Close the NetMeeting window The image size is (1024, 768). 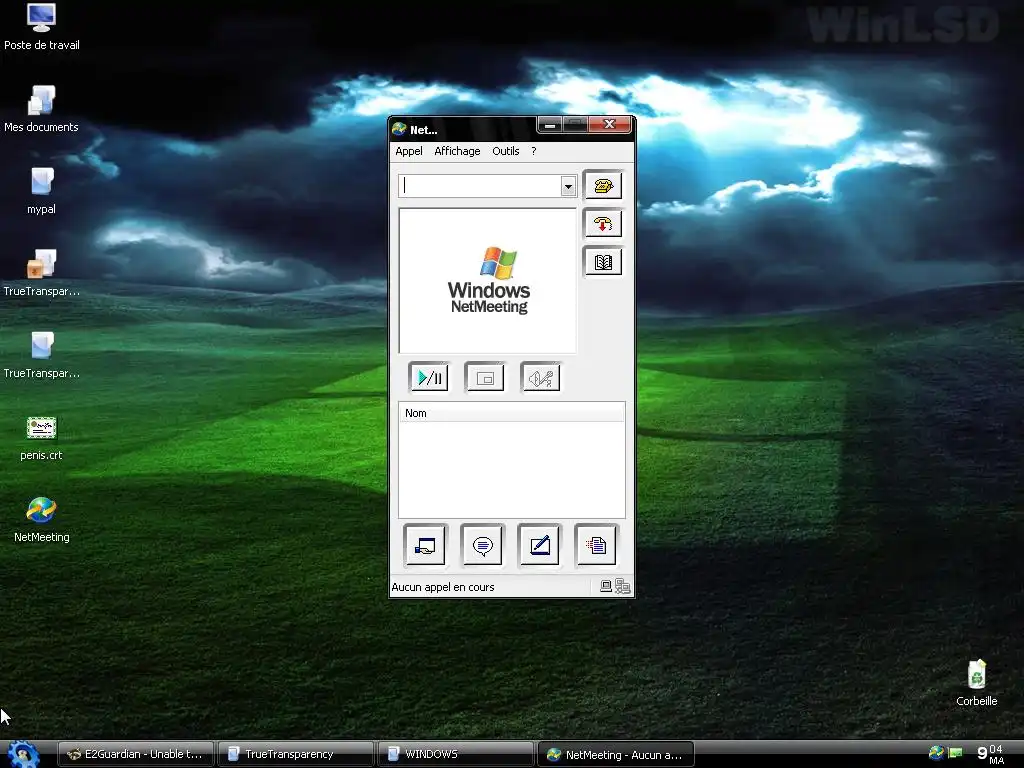pyautogui.click(x=610, y=125)
